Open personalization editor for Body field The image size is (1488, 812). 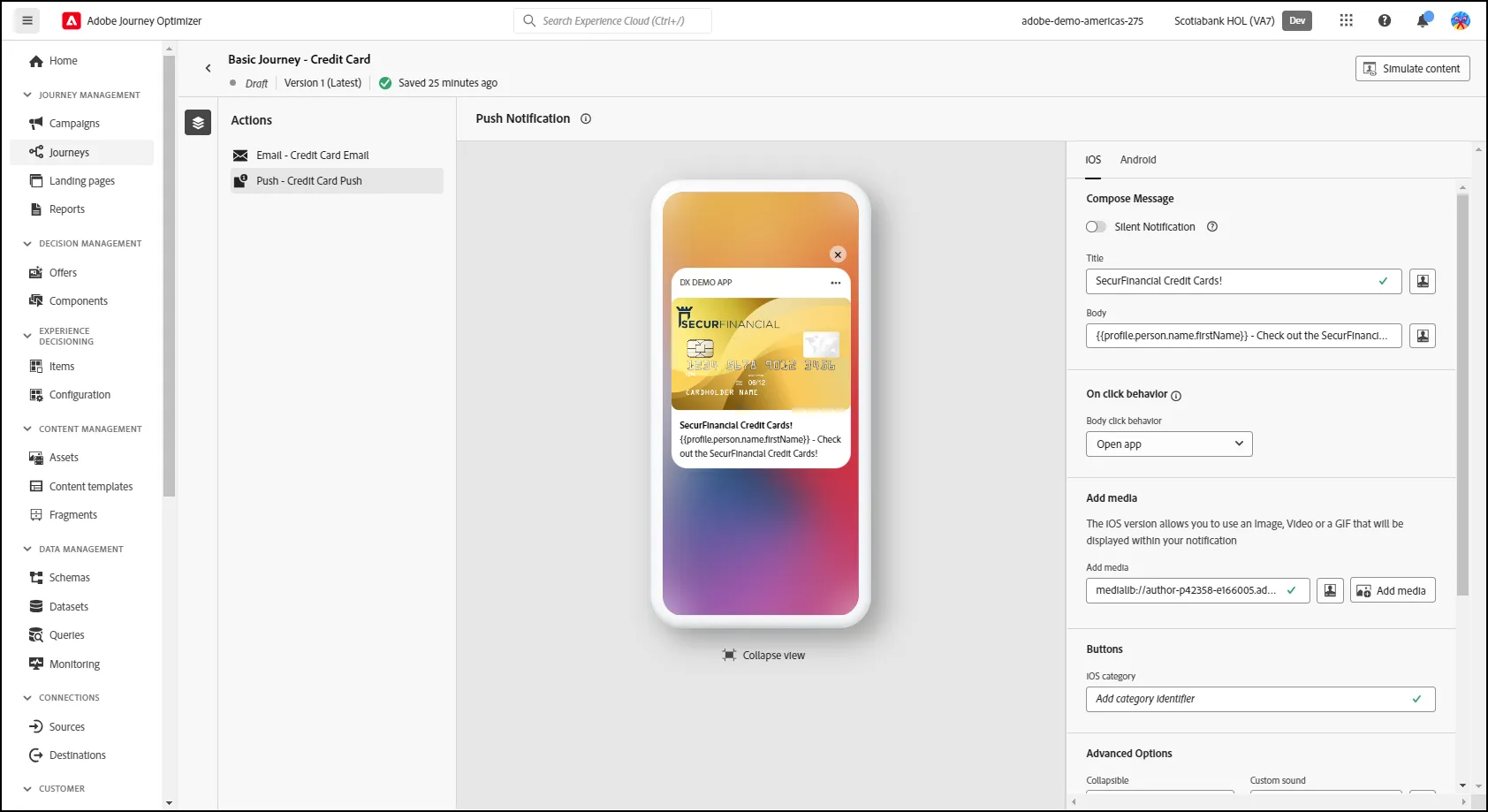point(1422,336)
